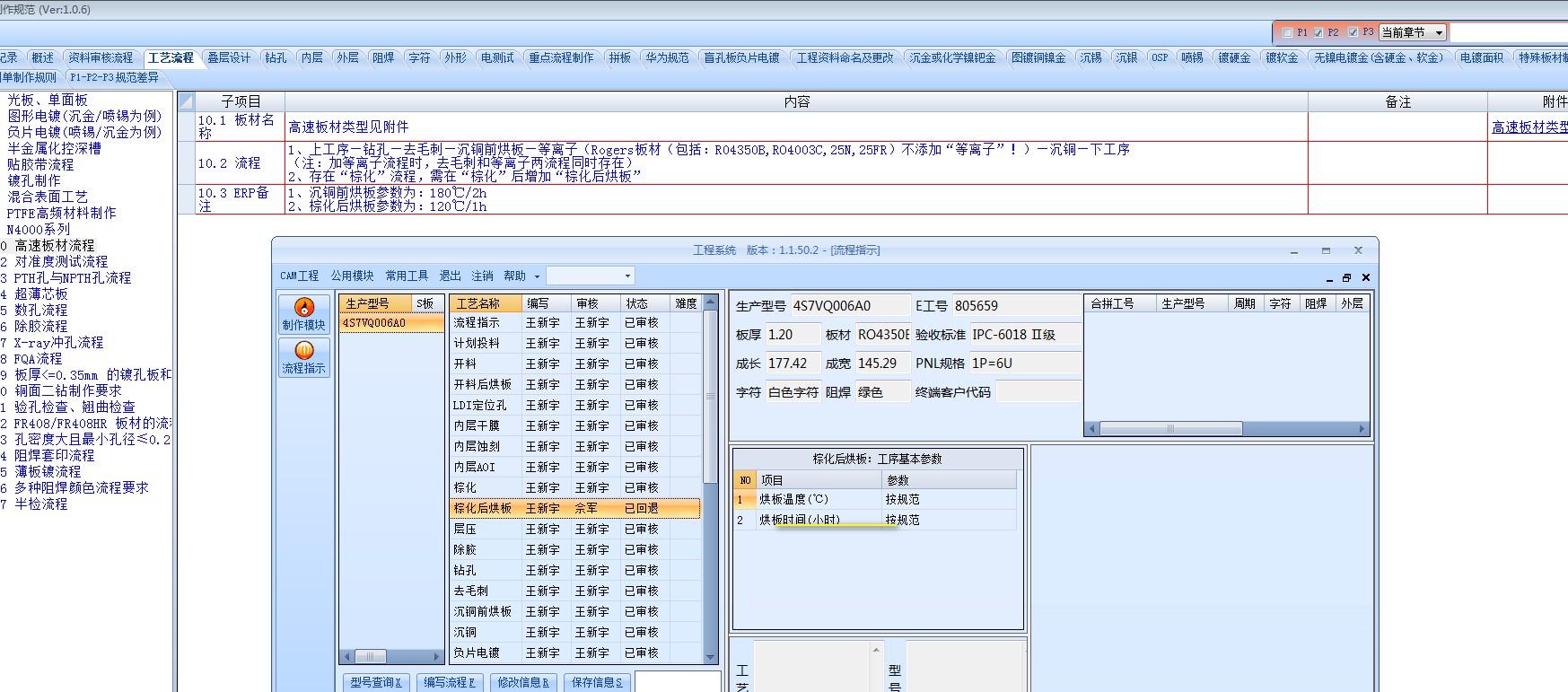Select the LDI定位孔 process row
Screen dimensions: 1568x692
575,405
